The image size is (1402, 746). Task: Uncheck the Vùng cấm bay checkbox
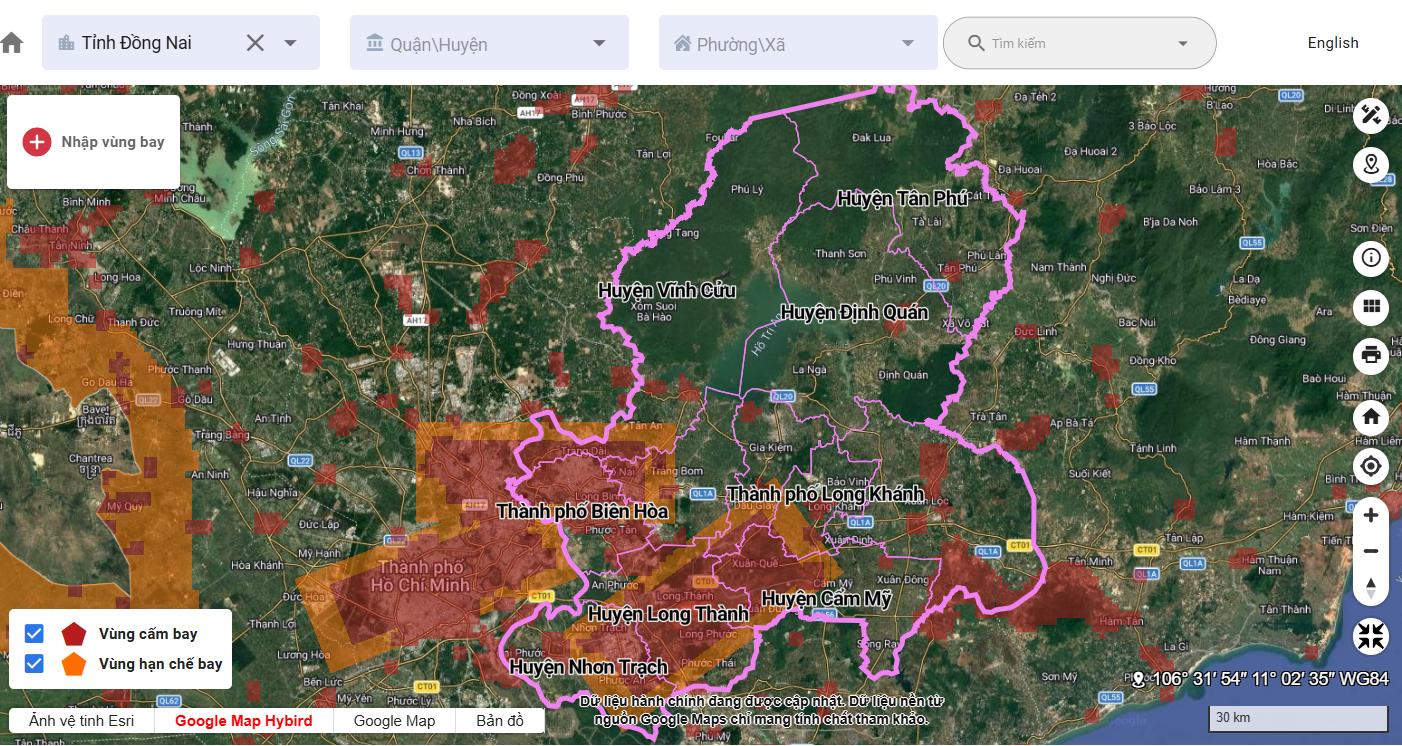point(34,634)
